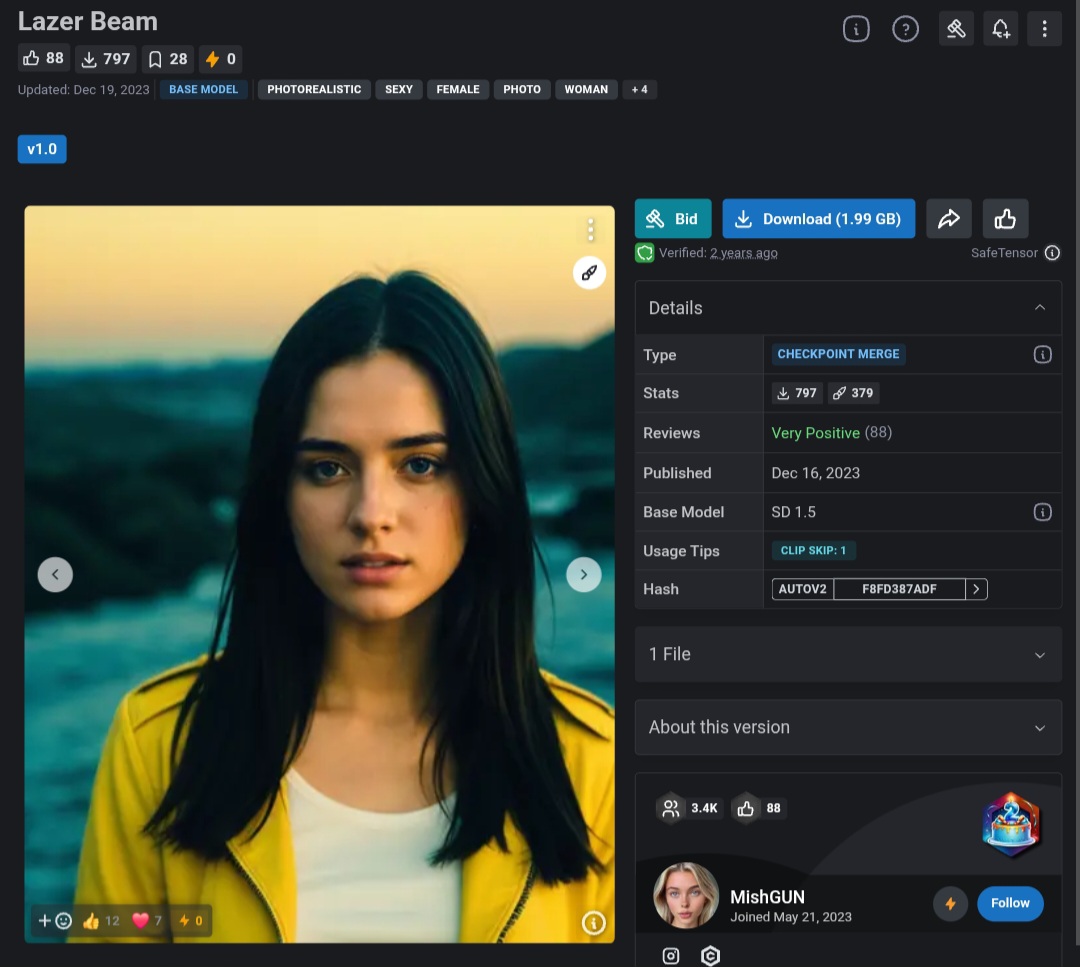The width and height of the screenshot is (1080, 967).
Task: Click thumbs up reaction showing 12
Action: click(101, 921)
